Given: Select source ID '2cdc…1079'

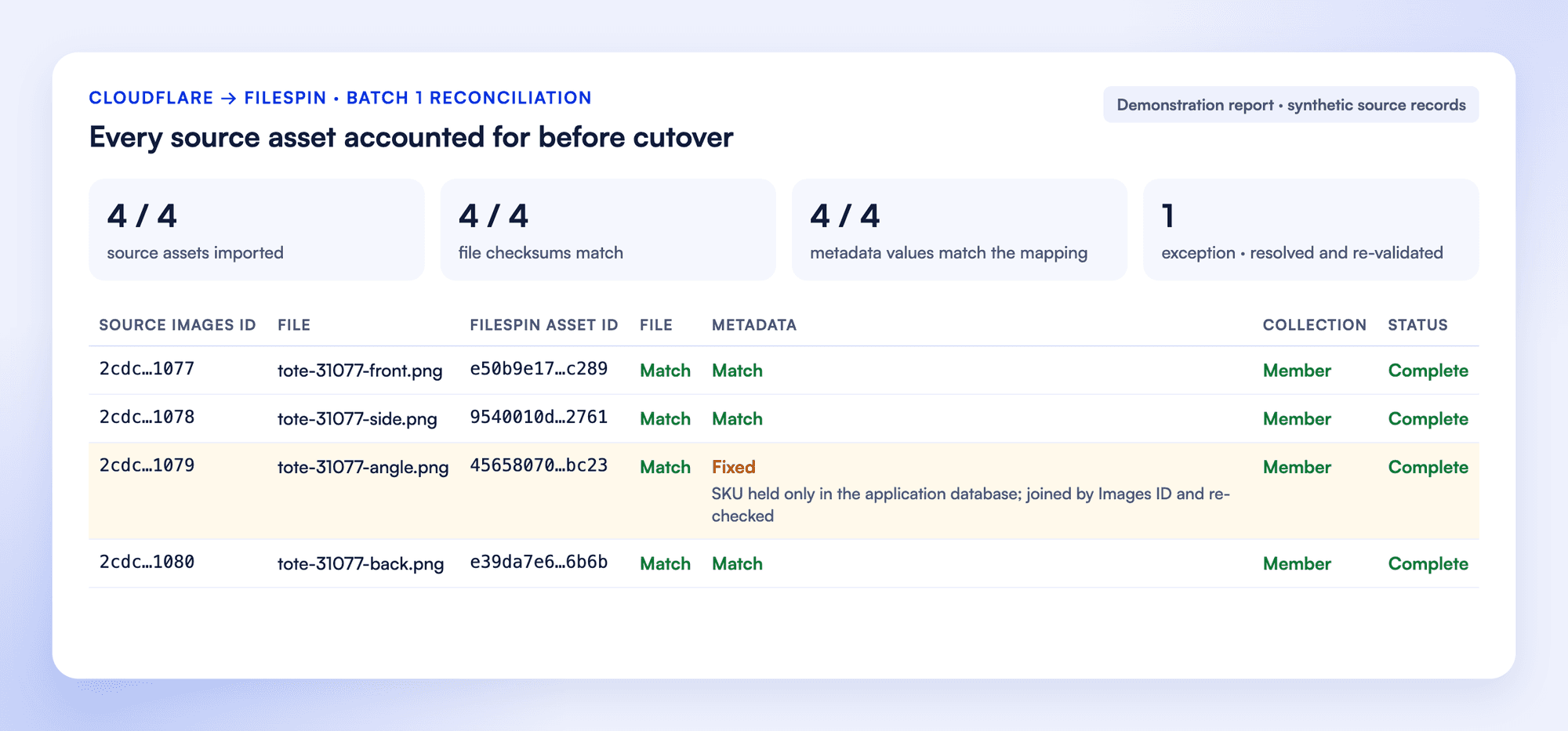Looking at the screenshot, I should pyautogui.click(x=147, y=465).
